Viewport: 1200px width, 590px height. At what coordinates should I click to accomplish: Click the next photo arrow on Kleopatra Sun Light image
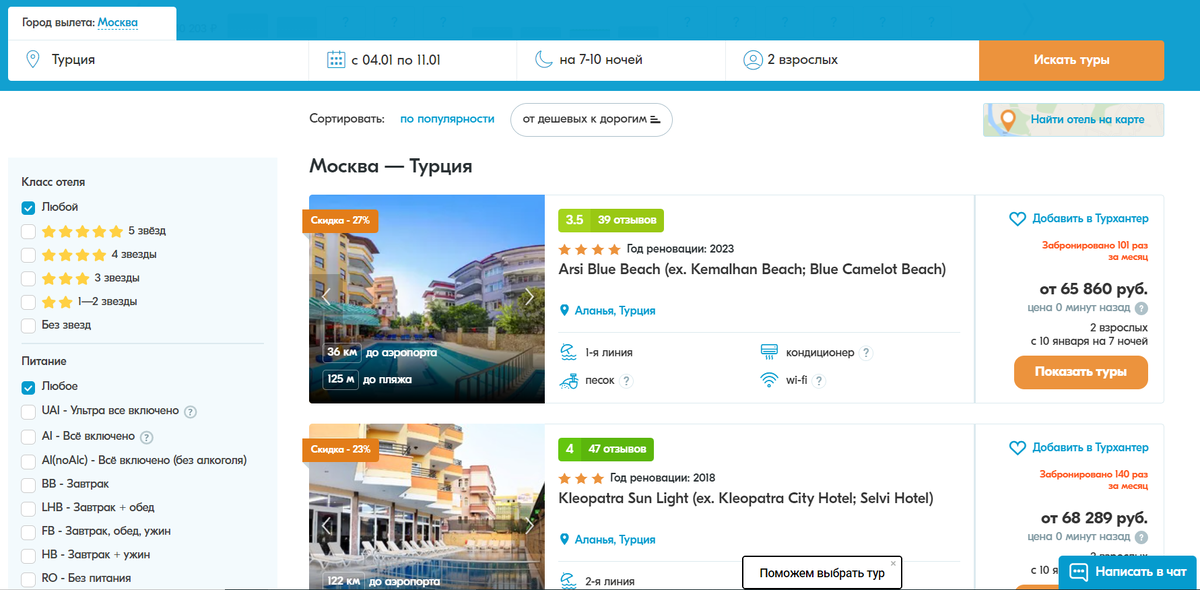(x=529, y=525)
